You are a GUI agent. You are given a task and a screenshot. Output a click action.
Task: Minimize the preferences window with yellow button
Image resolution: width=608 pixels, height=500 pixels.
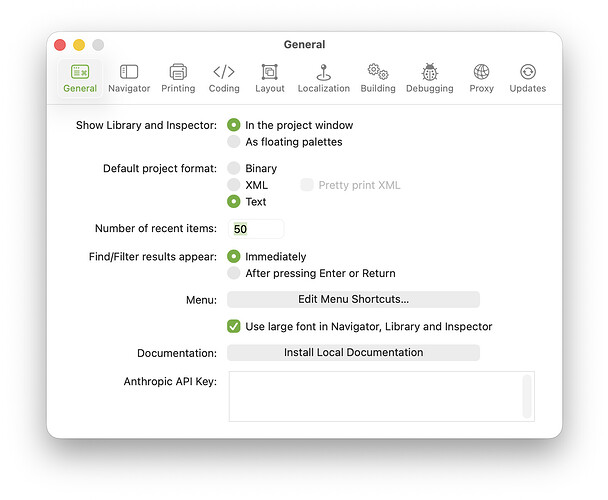pos(79,45)
